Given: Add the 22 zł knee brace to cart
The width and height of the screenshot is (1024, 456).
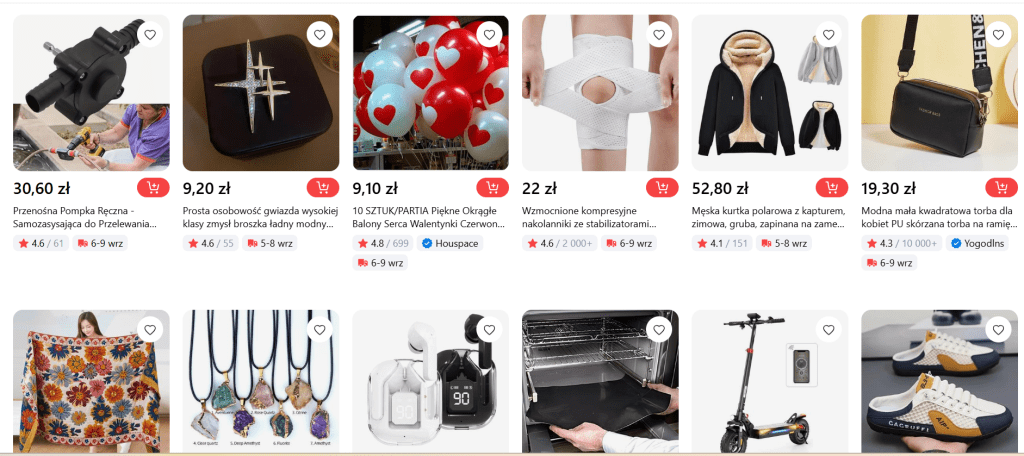Looking at the screenshot, I should 662,188.
